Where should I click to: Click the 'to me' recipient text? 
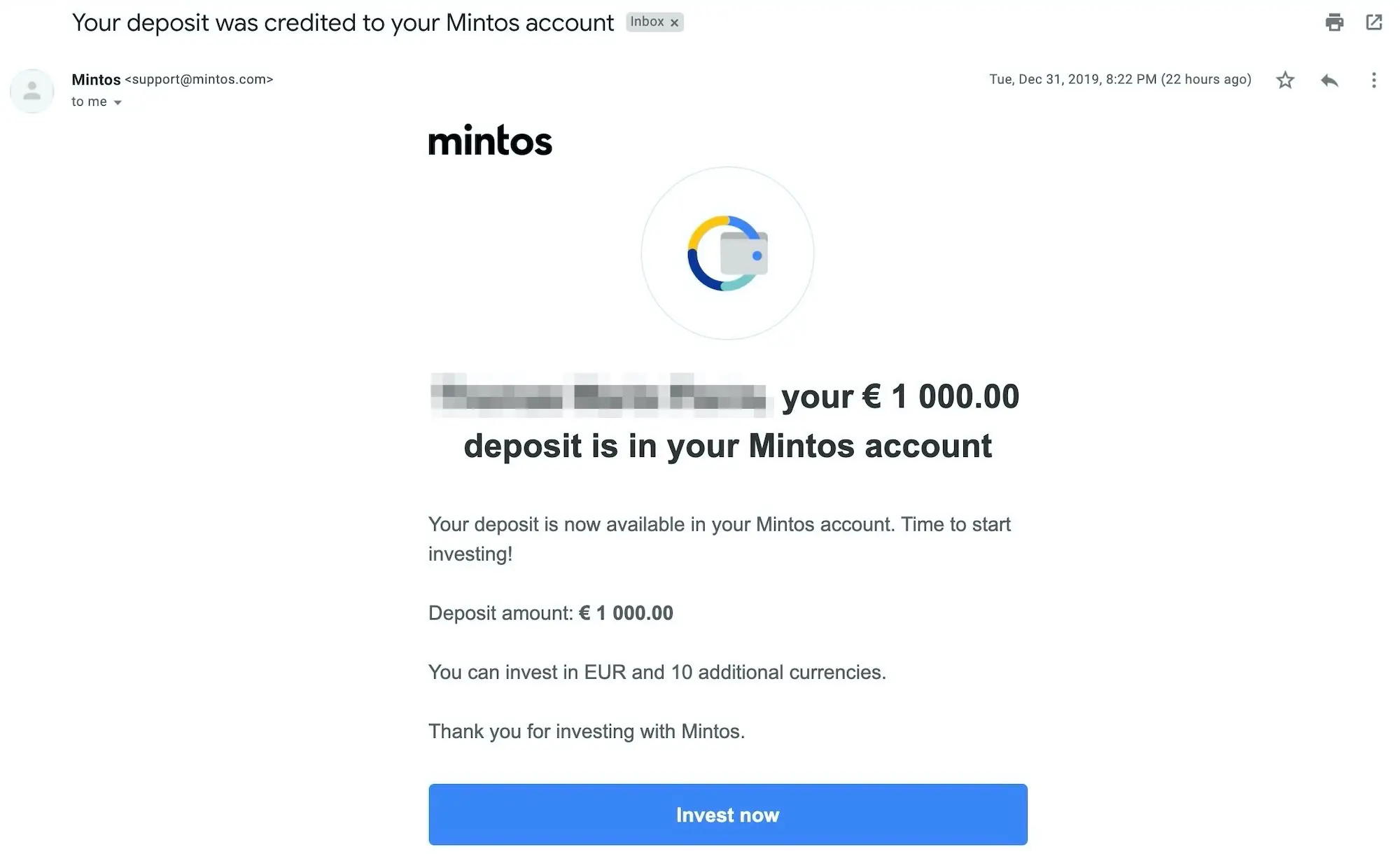click(89, 102)
